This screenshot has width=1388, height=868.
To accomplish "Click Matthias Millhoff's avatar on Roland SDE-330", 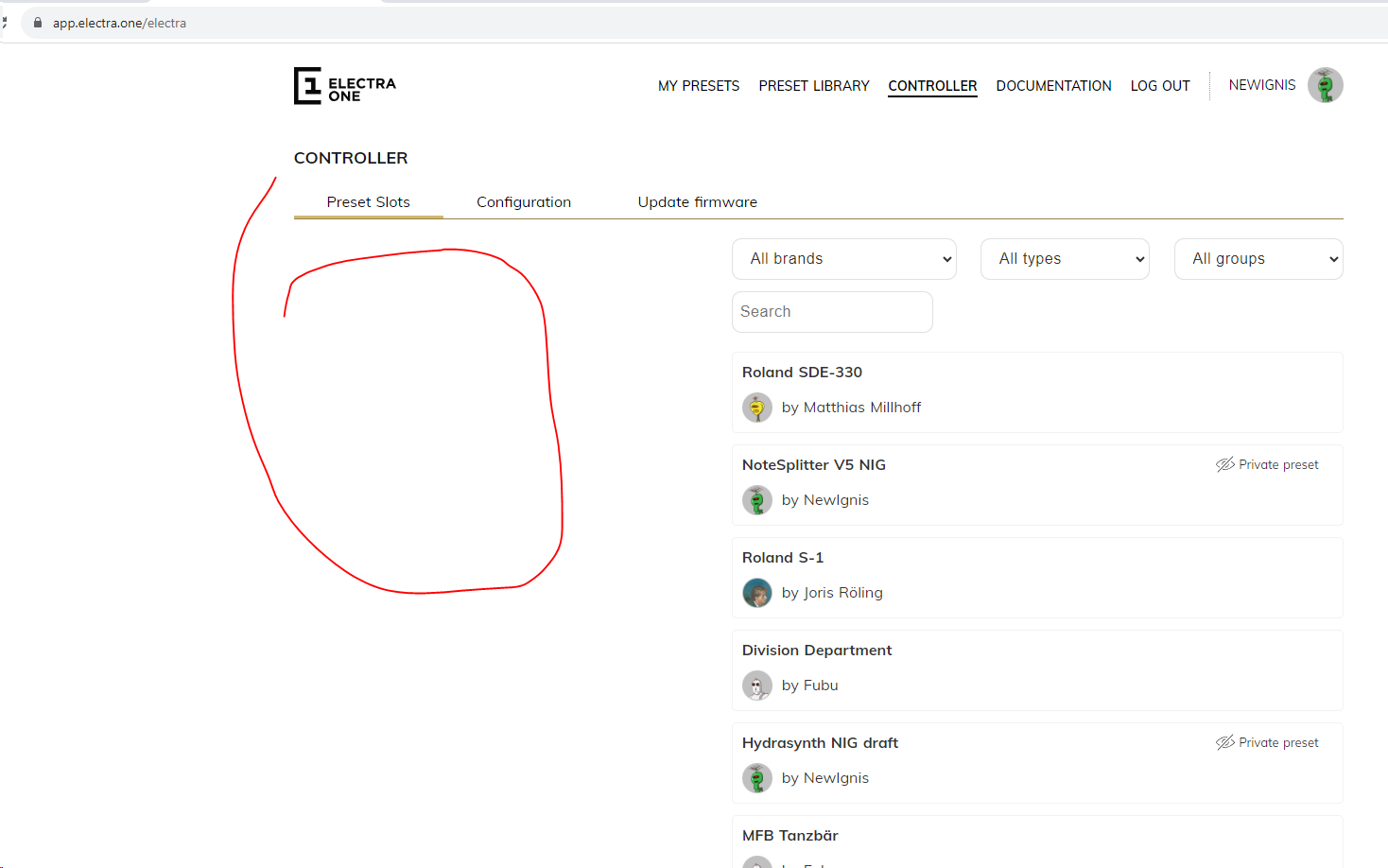I will (757, 408).
